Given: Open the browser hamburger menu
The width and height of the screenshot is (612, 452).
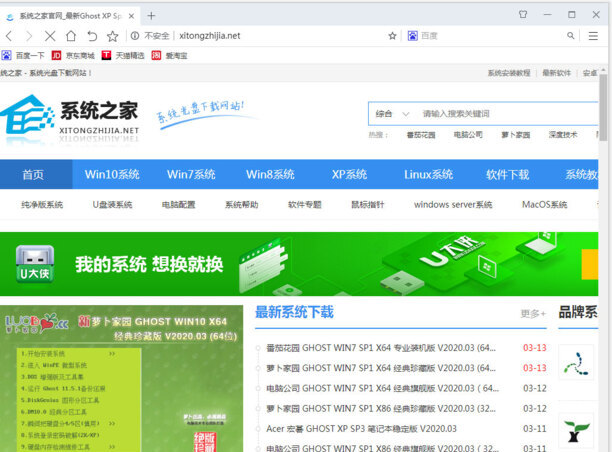Looking at the screenshot, I should tap(593, 36).
